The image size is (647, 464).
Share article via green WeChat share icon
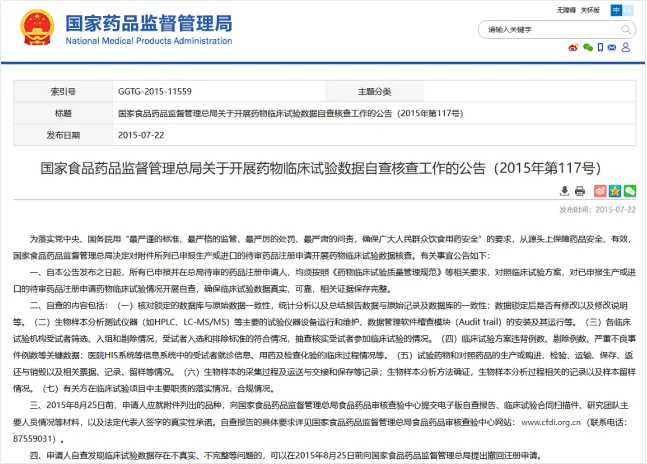[x=630, y=190]
